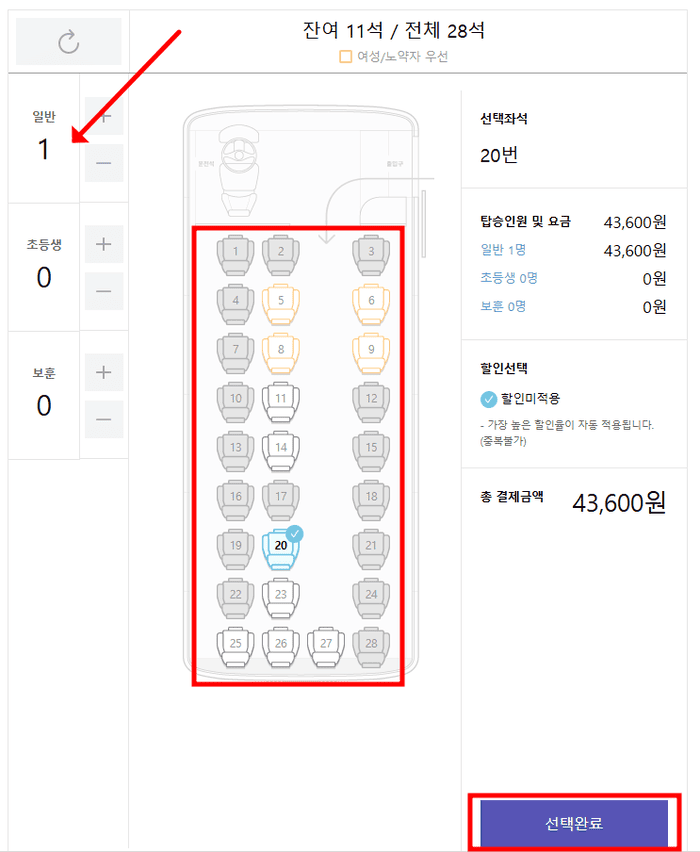Viewport: 700px width, 852px height.
Task: Select seat number 12
Action: click(371, 399)
